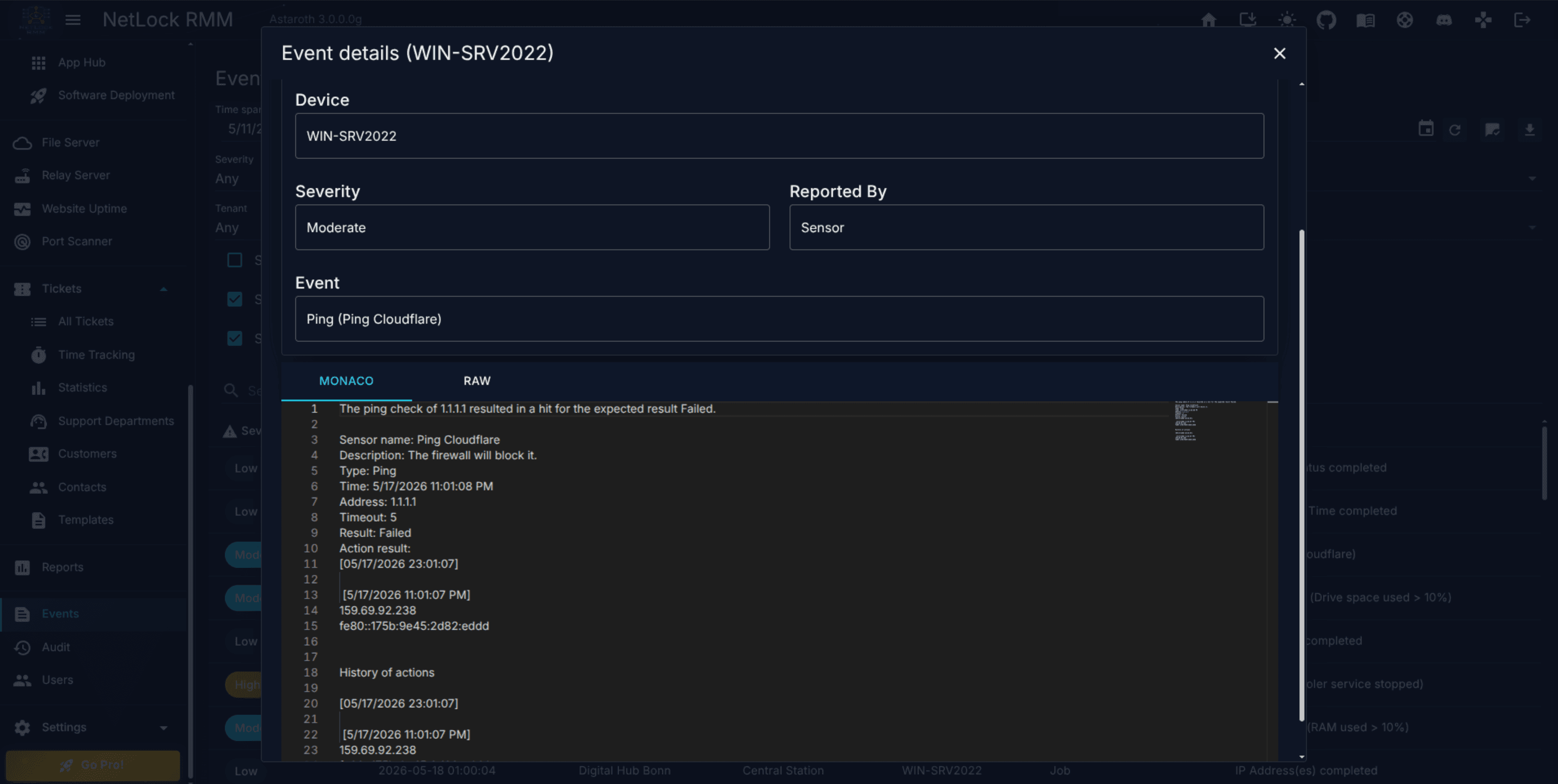Click the Severity field showing Moderate
The image size is (1558, 784).
(x=532, y=227)
